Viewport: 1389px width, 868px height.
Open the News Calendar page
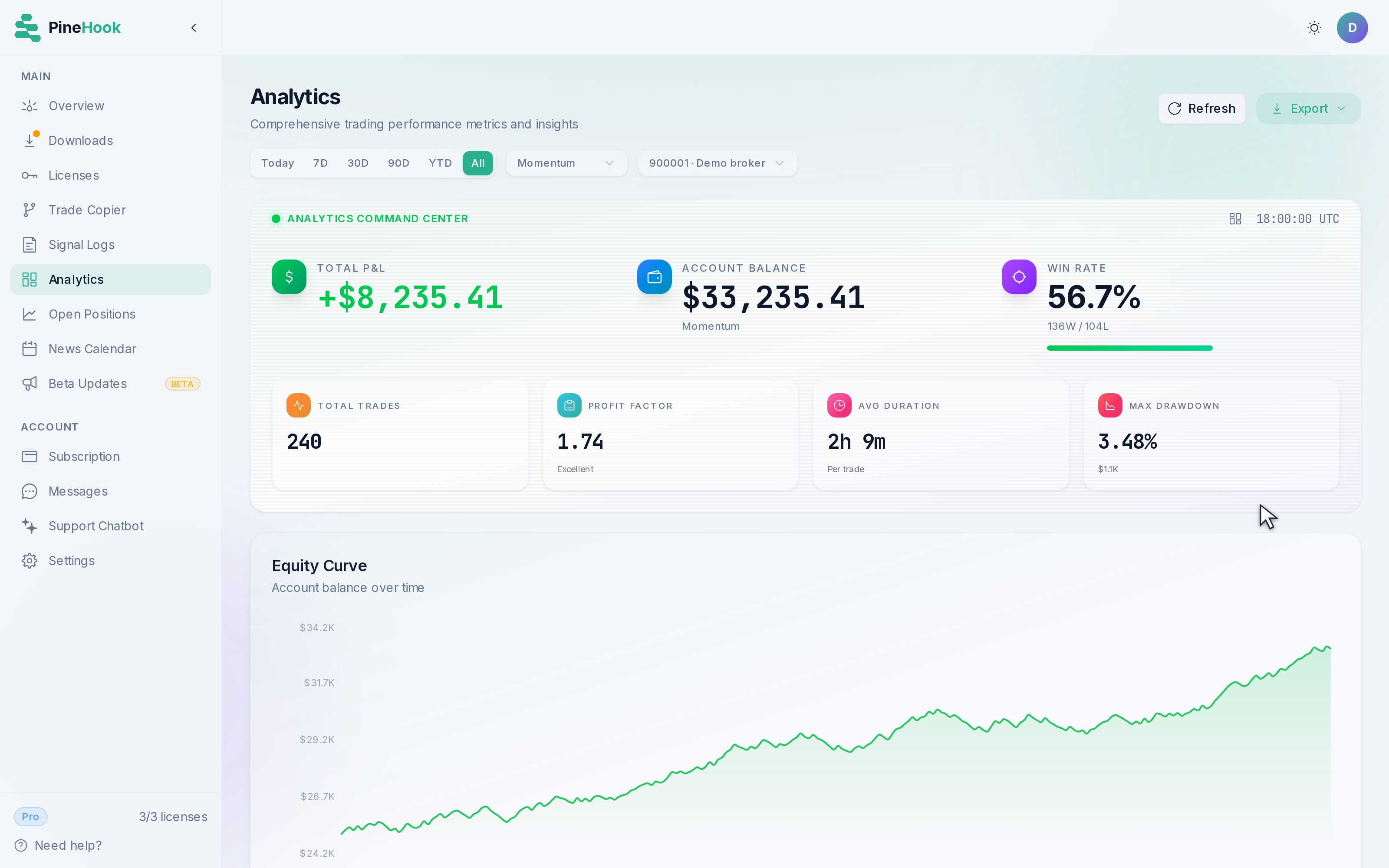pos(110,349)
